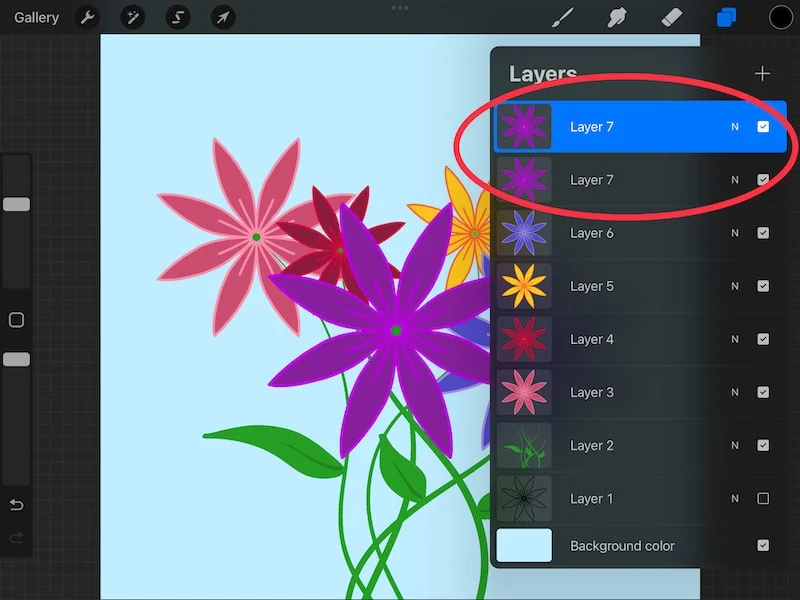Select Layer 2 green stems thumbnail
The image size is (800, 600).
(524, 445)
